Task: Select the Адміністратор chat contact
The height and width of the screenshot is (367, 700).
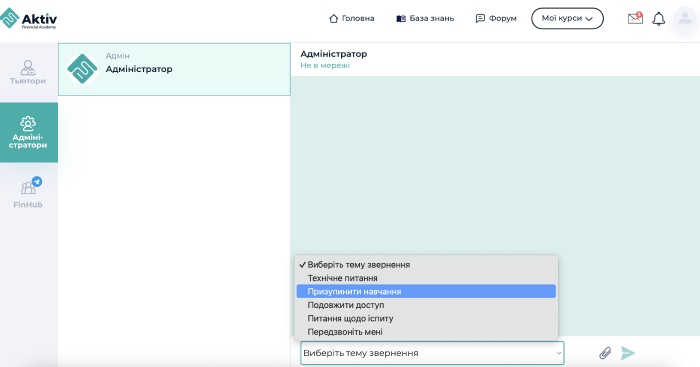Action: 174,69
